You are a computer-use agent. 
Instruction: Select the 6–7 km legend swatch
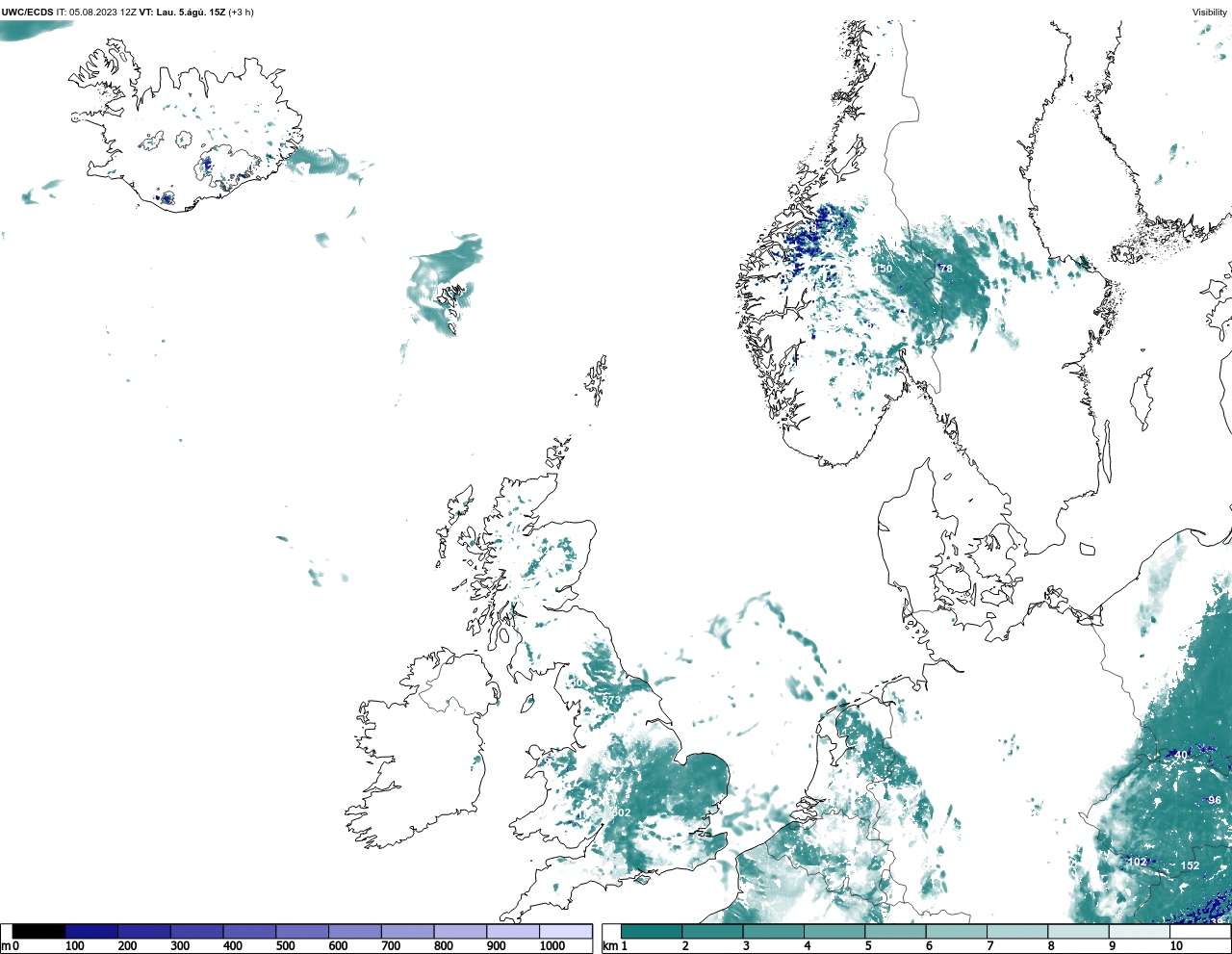[956, 931]
